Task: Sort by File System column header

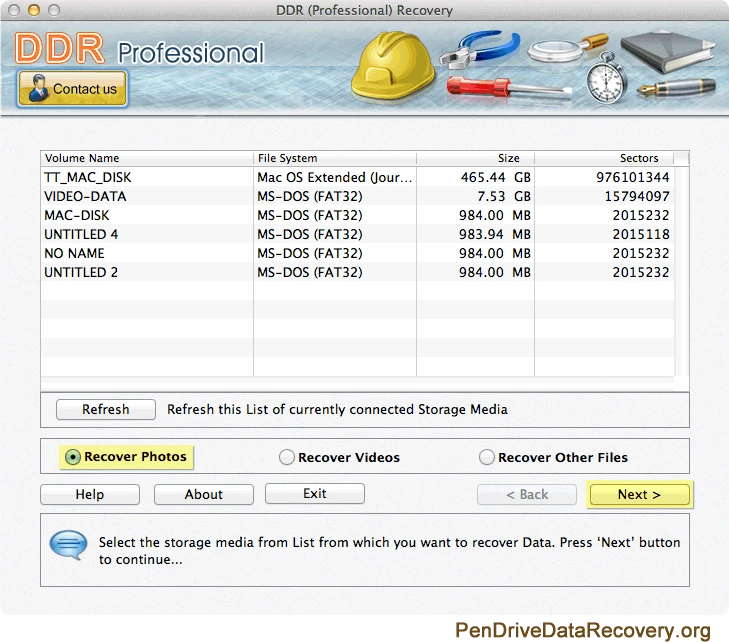Action: (x=335, y=158)
